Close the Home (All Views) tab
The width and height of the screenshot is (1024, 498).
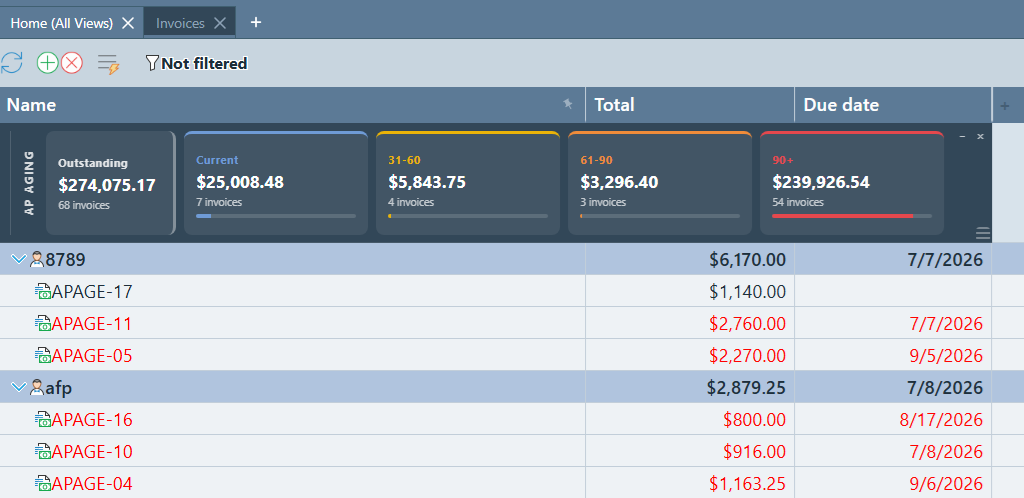129,23
